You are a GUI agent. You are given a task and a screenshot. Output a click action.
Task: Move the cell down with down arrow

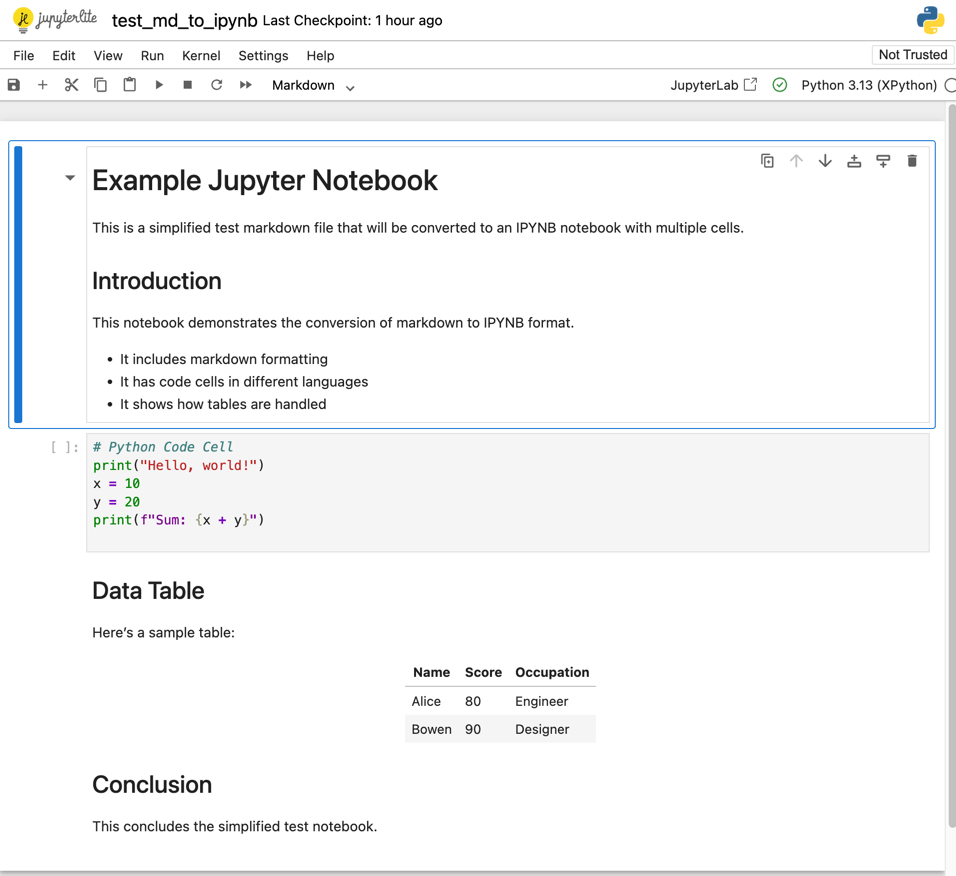(x=825, y=161)
